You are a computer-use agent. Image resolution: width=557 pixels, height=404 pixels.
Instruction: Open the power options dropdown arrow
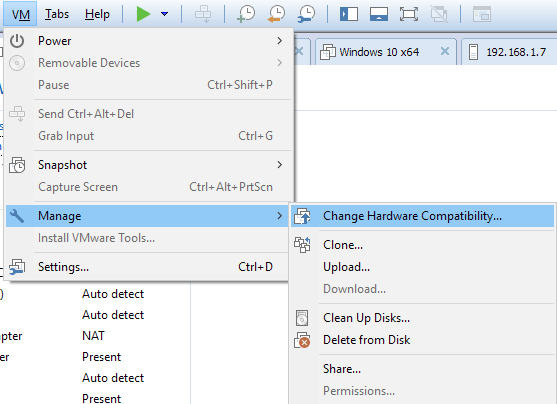(164, 14)
